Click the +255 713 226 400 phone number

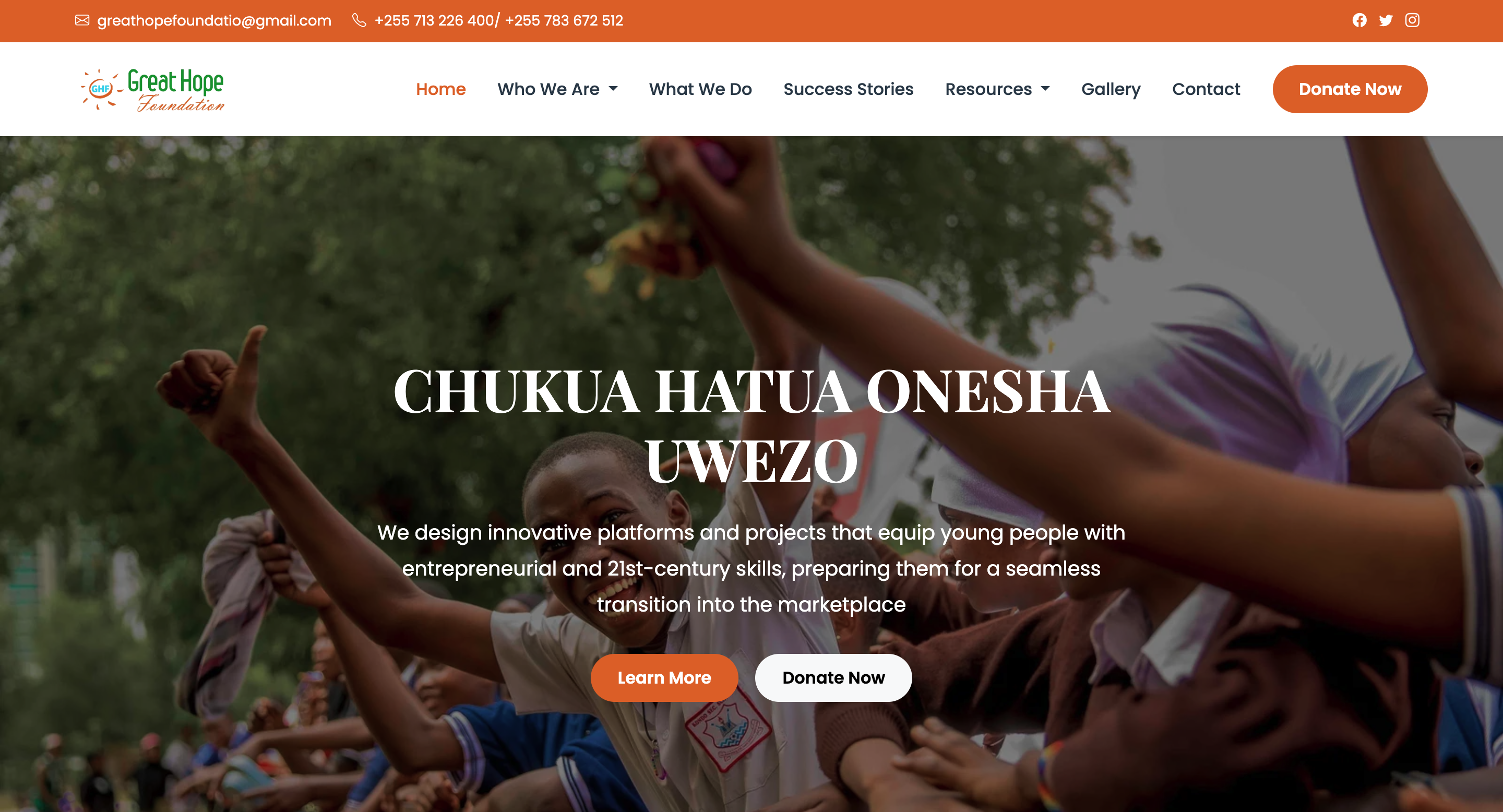pyautogui.click(x=434, y=20)
